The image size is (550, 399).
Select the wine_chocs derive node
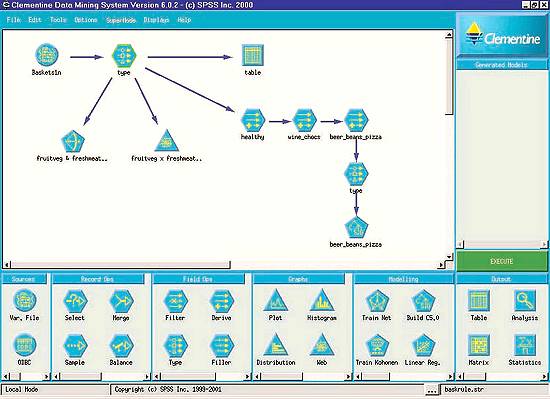304,120
